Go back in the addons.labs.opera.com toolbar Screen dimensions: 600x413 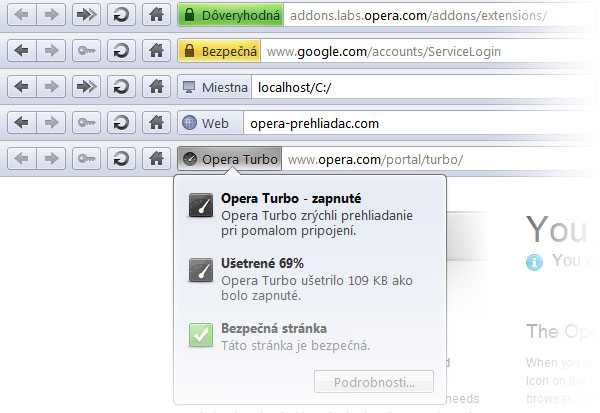(22, 15)
